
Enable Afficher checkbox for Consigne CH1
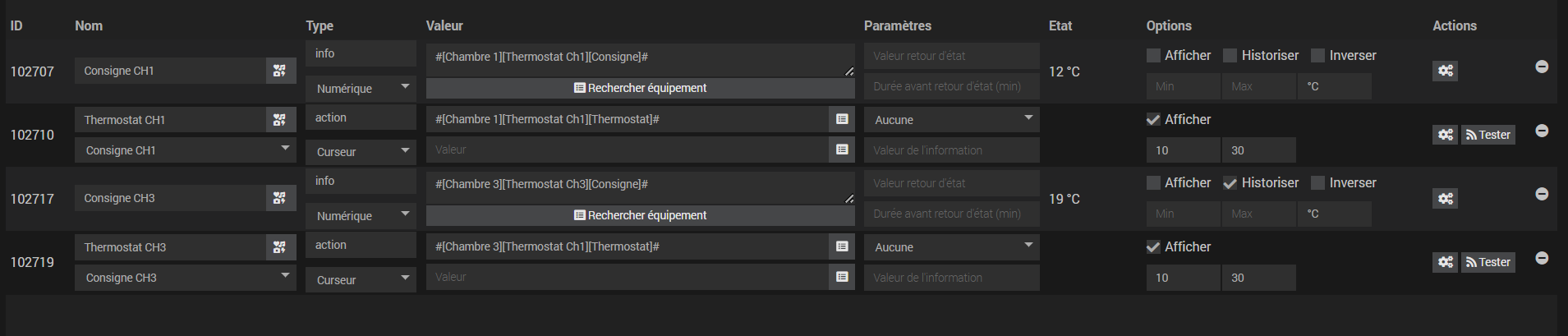(1153, 55)
